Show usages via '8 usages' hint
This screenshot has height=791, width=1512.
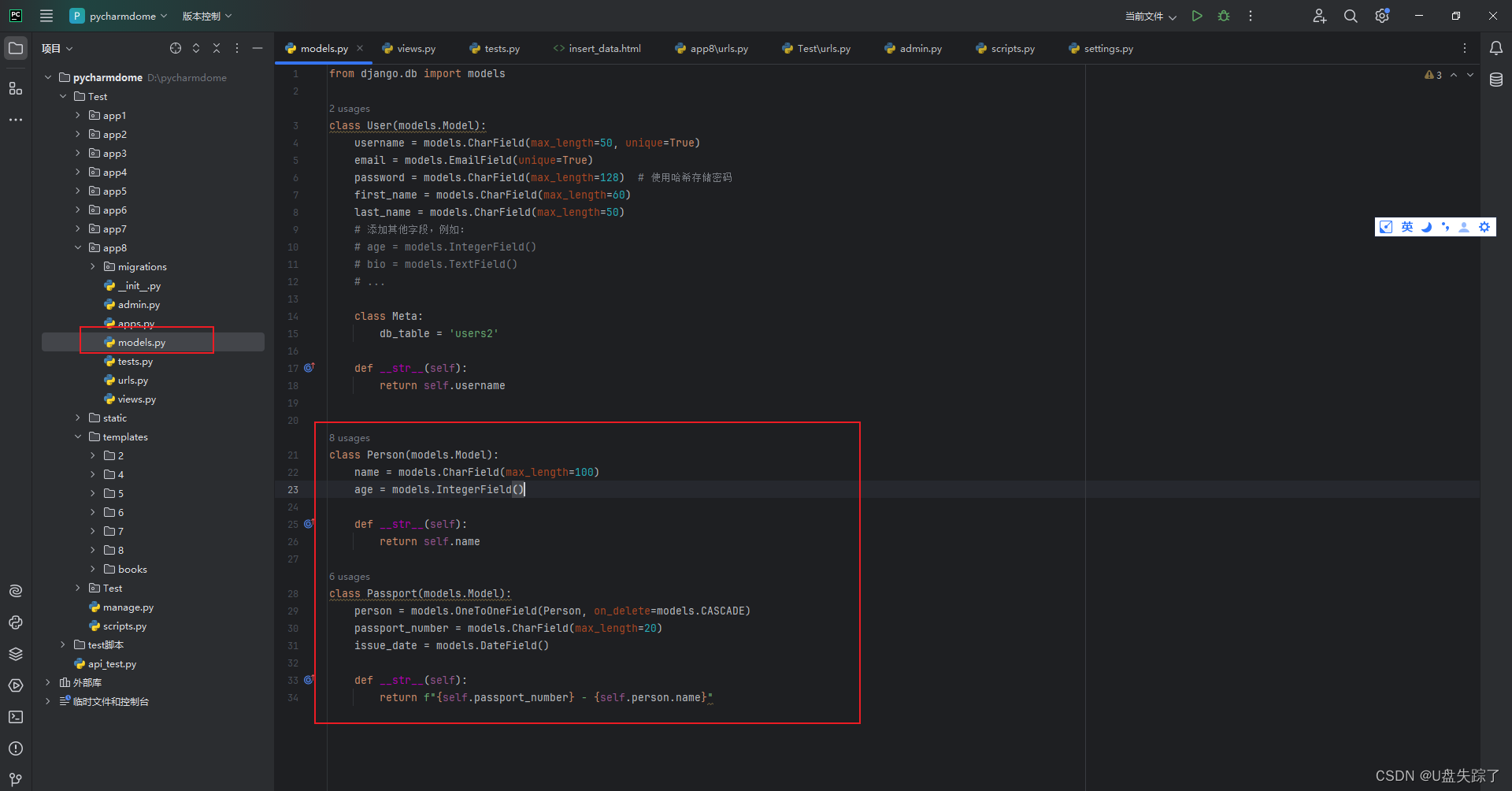pyautogui.click(x=350, y=438)
